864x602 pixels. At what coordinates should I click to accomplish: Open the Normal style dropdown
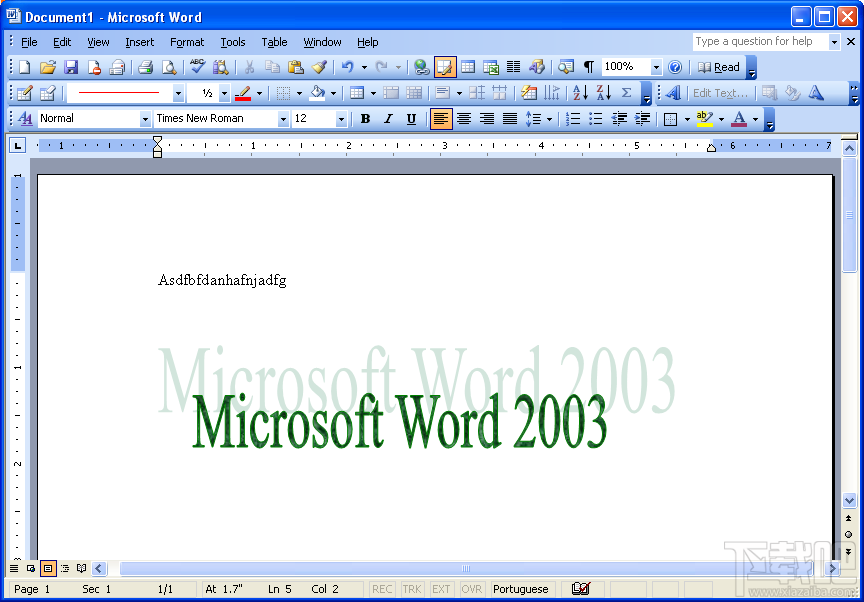(143, 118)
